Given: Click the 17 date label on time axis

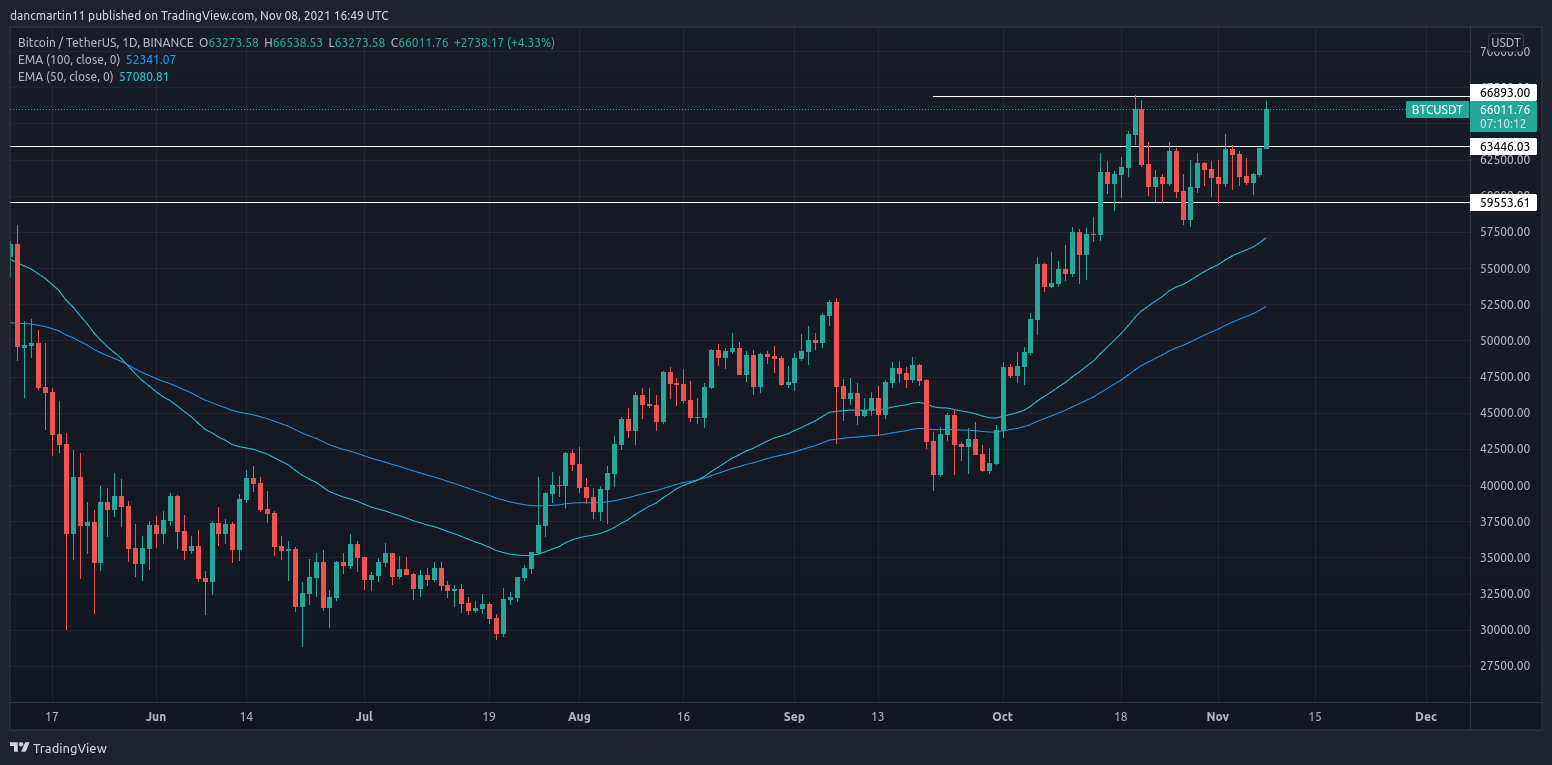Looking at the screenshot, I should pyautogui.click(x=53, y=717).
